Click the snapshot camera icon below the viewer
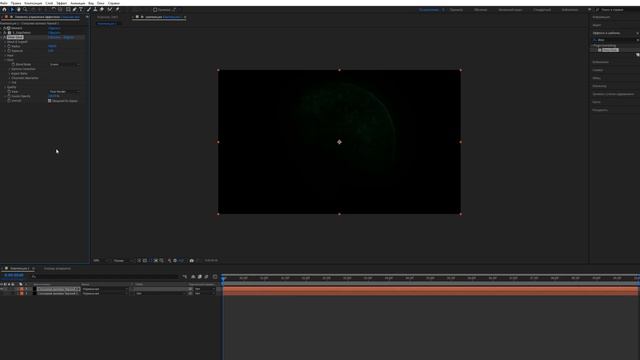The width and height of the screenshot is (640, 360). pos(191,260)
